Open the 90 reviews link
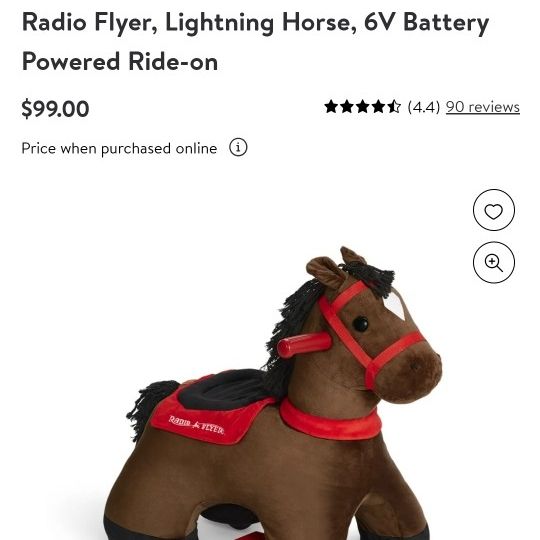Screen dimensions: 540x540 (482, 107)
